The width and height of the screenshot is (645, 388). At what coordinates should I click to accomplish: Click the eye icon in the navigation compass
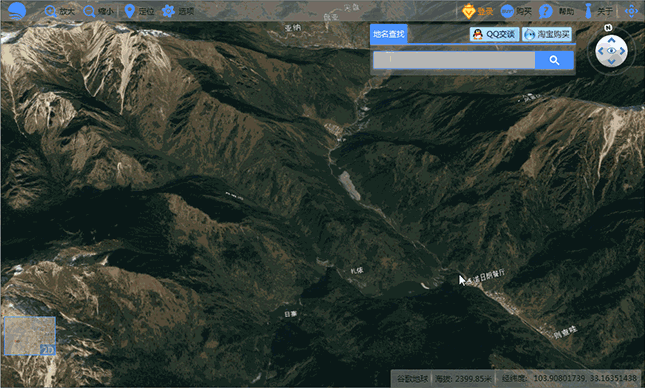pos(612,51)
